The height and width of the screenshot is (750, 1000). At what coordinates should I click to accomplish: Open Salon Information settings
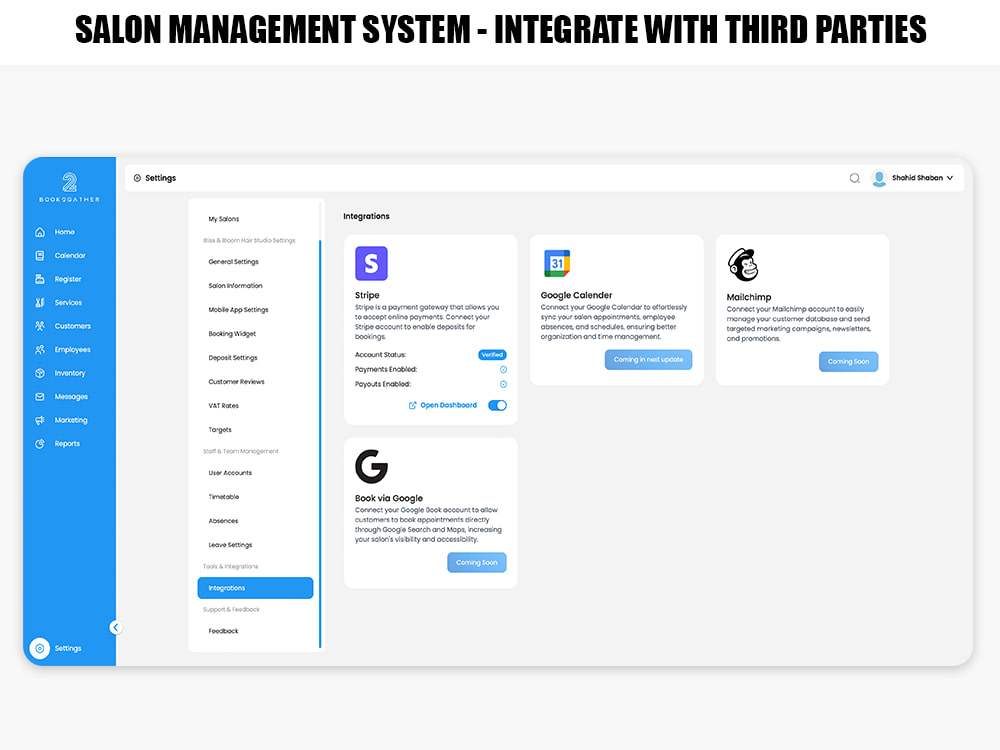(235, 286)
